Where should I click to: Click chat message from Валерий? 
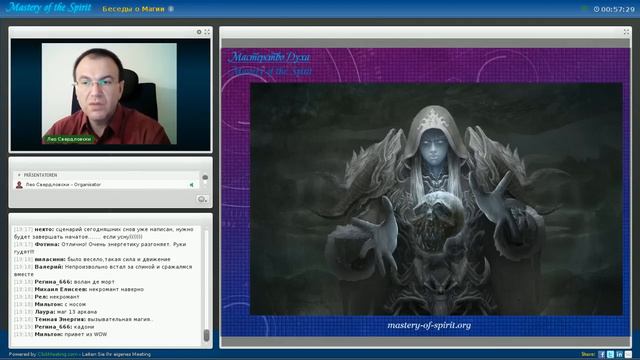coord(103,271)
